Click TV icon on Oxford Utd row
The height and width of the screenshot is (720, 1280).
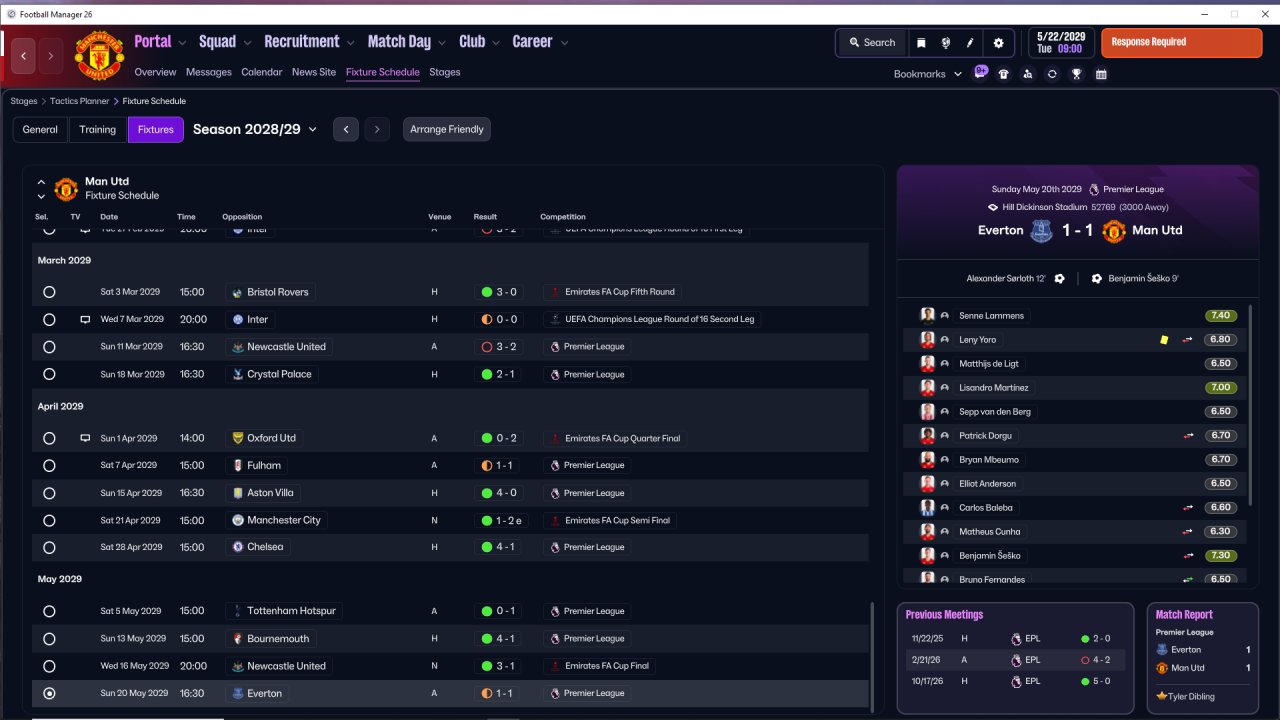click(x=85, y=438)
